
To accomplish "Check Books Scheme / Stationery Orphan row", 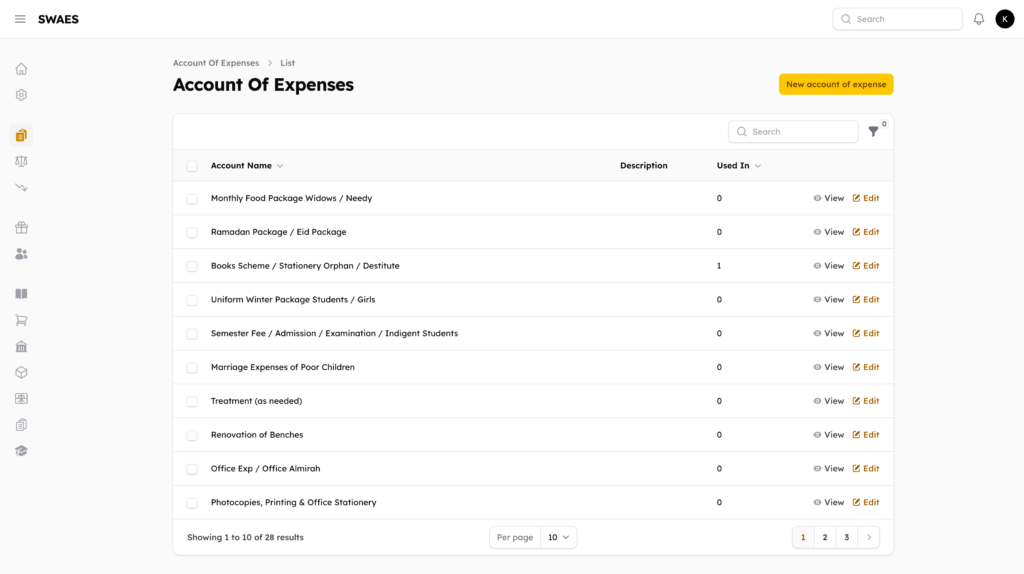I will pyautogui.click(x=192, y=266).
